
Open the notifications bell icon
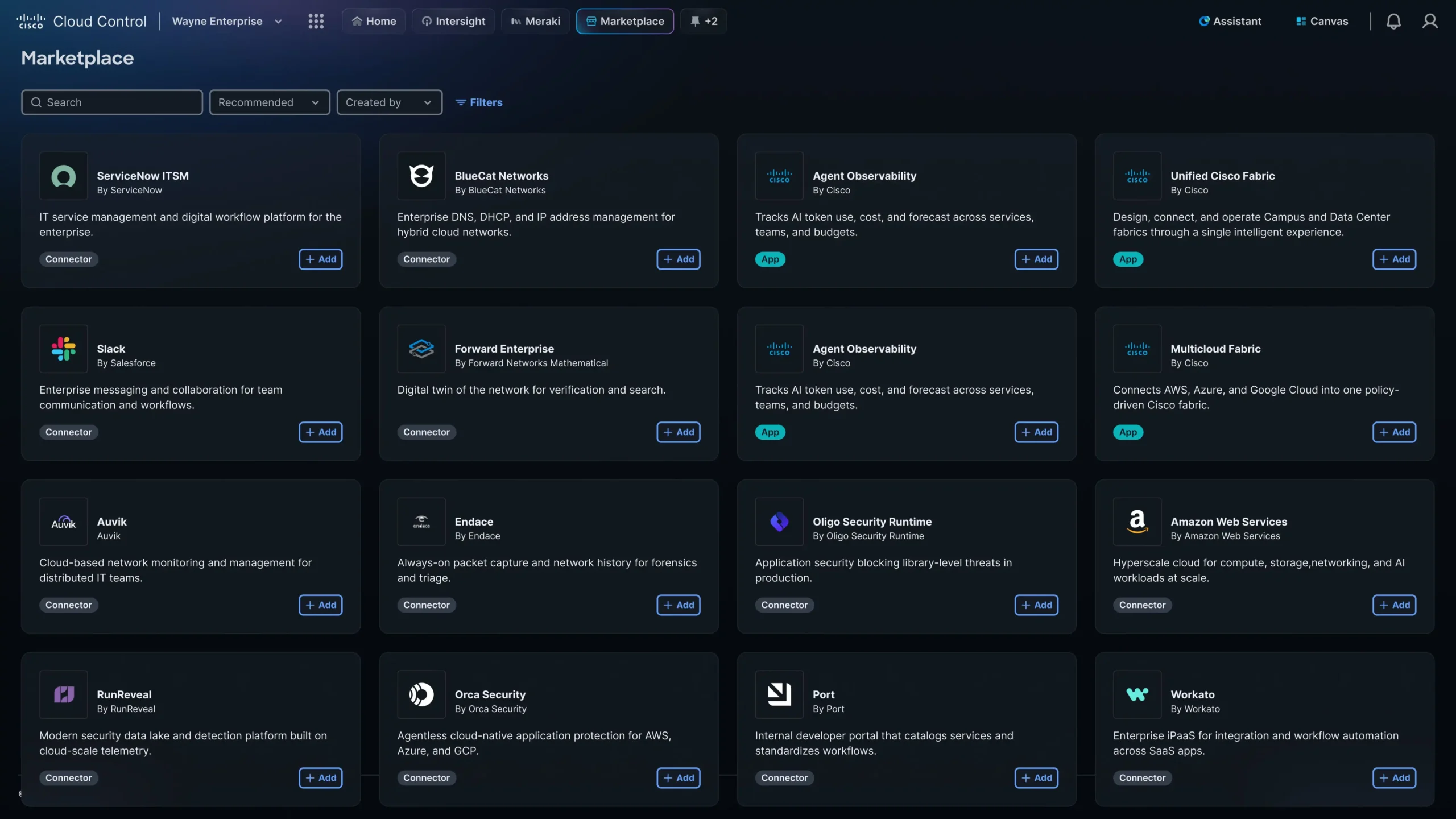[x=1393, y=21]
